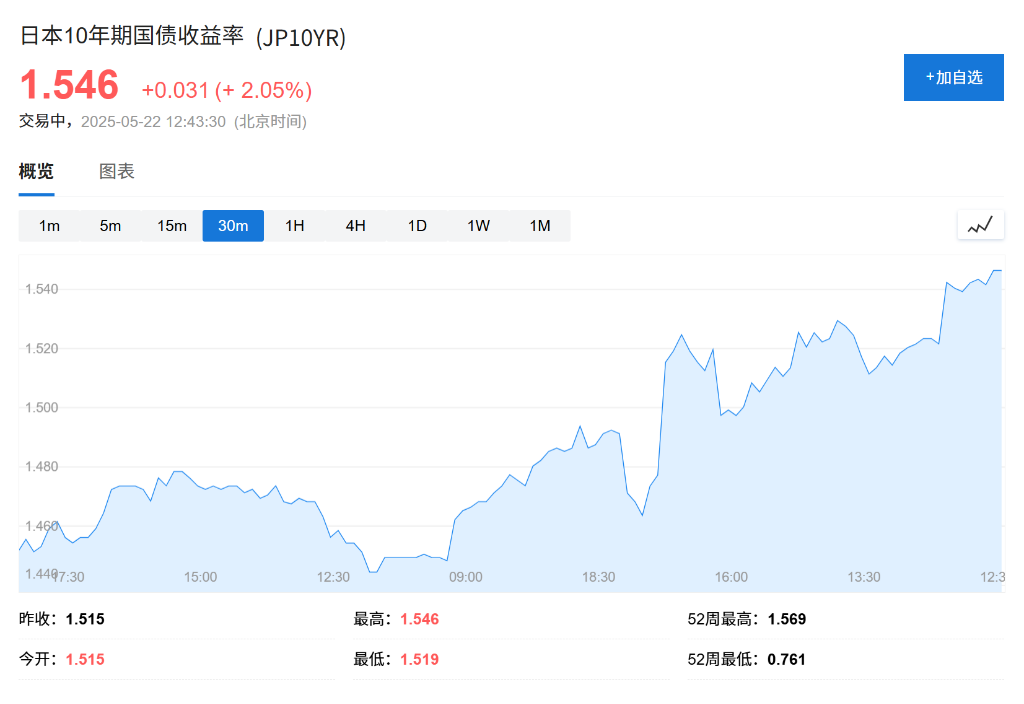Click the 18:30 x-axis time label
This screenshot has width=1024, height=704.
(x=598, y=577)
